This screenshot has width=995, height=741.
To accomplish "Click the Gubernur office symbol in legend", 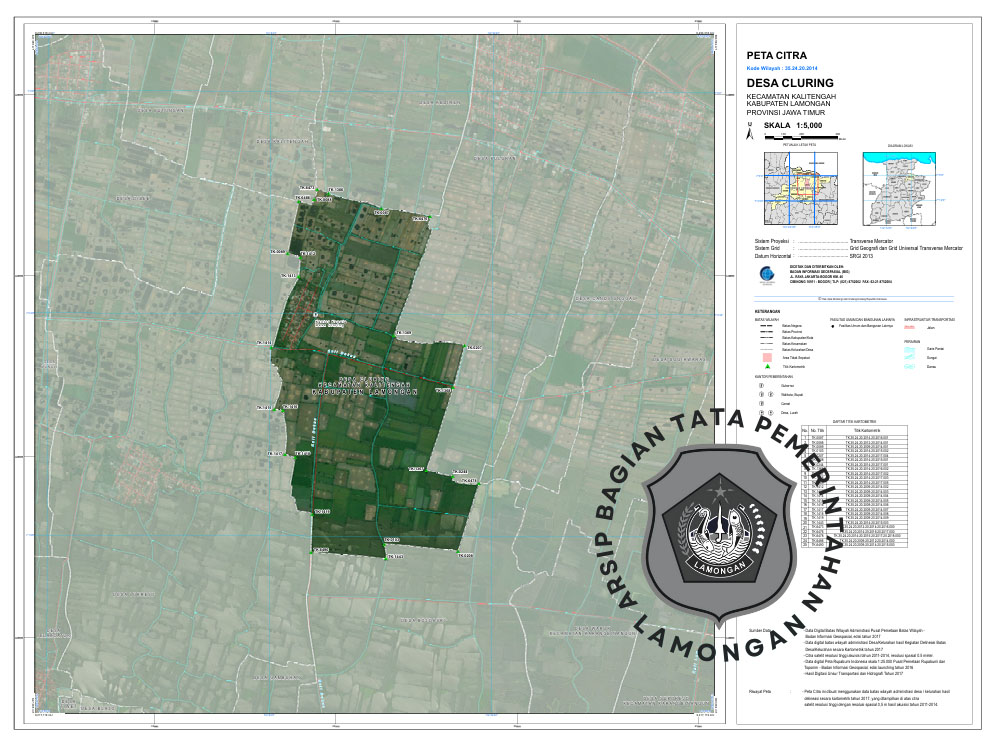I will coord(761,384).
